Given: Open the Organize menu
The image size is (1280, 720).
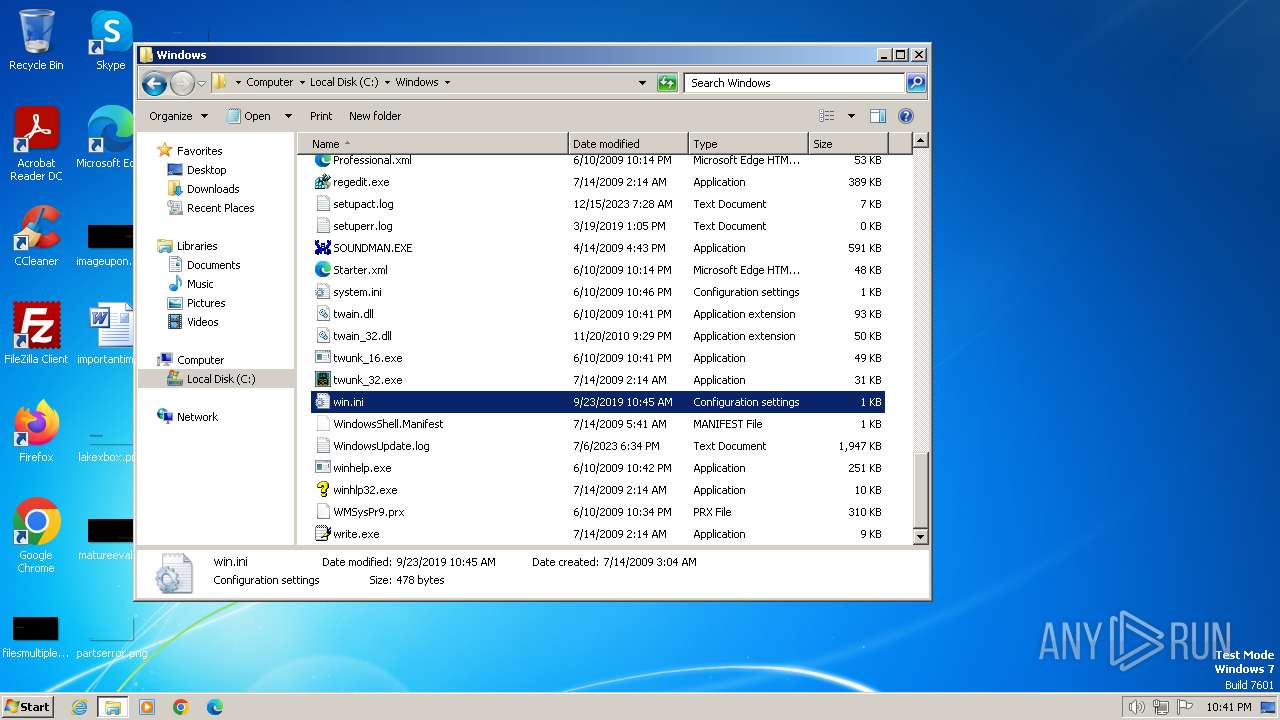Looking at the screenshot, I should [x=178, y=116].
